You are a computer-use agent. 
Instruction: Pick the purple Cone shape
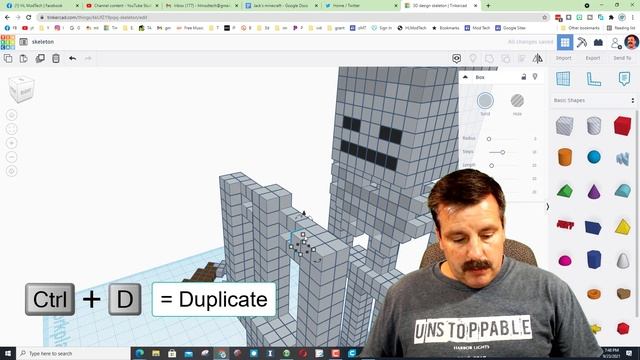tap(594, 191)
